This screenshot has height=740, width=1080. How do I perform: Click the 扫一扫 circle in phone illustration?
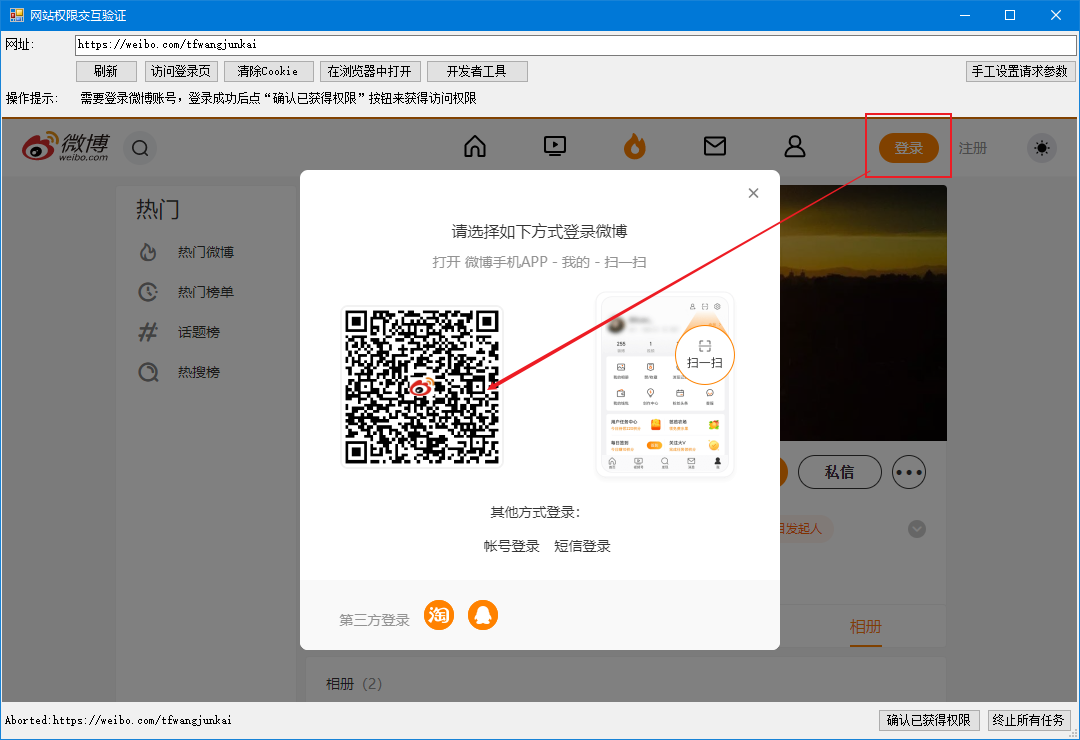705,356
